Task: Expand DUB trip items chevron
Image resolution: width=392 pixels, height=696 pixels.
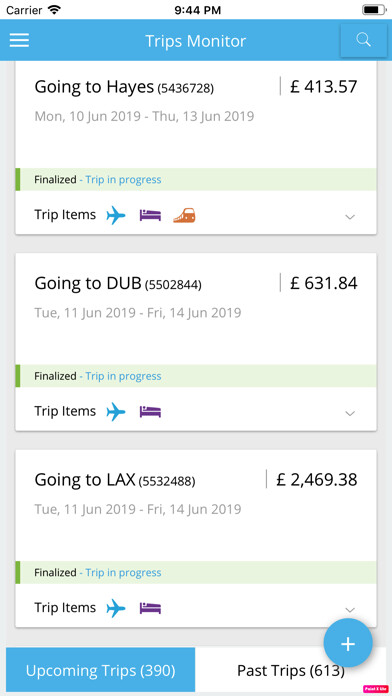Action: pyautogui.click(x=350, y=413)
